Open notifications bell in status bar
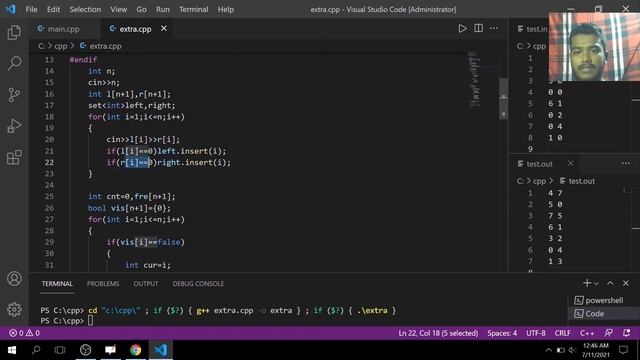This screenshot has height=360, width=640. pos(627,333)
